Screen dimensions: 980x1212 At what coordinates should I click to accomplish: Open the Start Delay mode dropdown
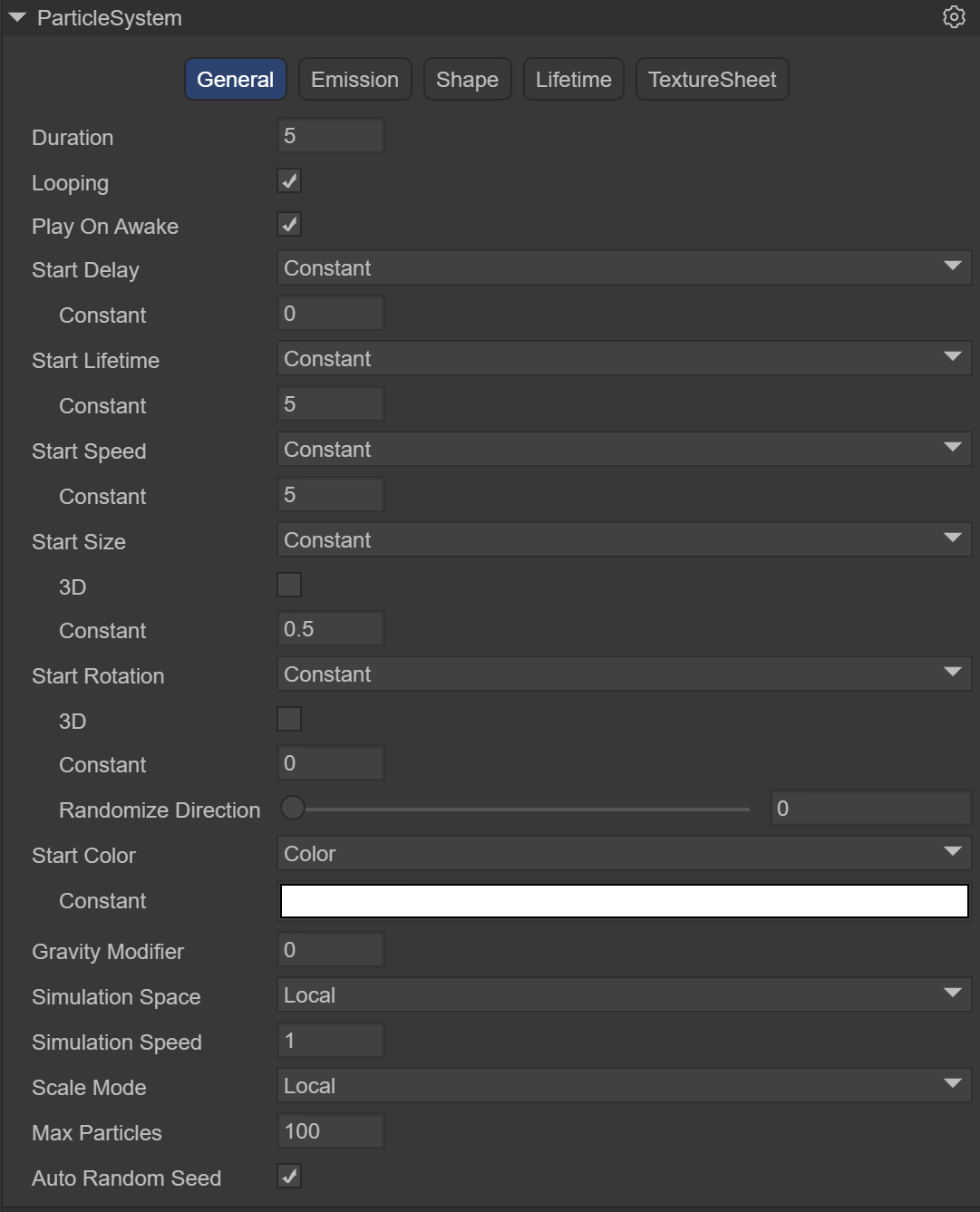pos(624,268)
